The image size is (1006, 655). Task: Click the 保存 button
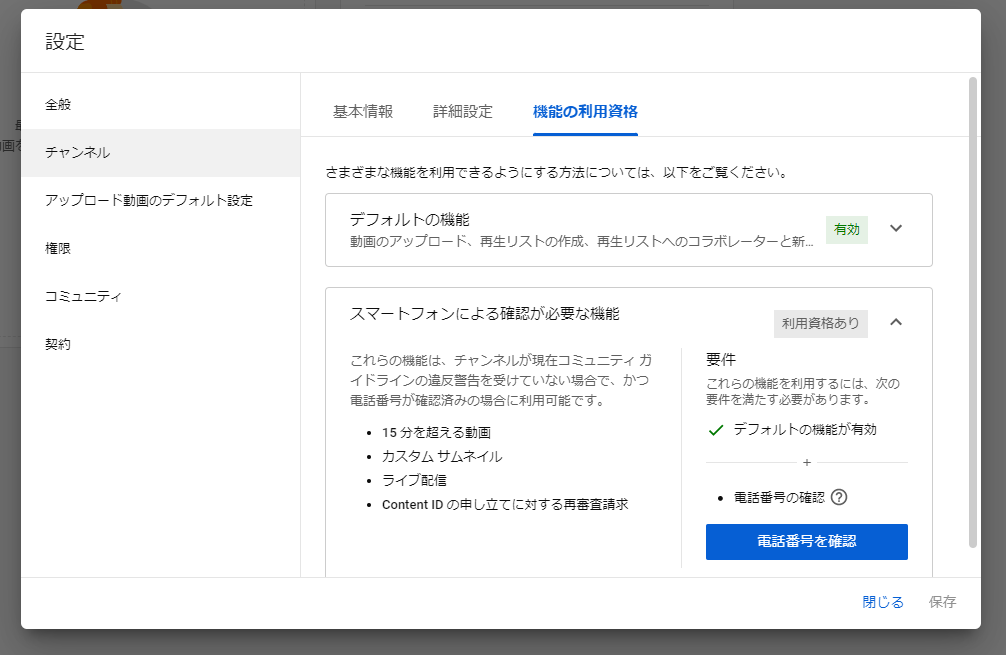click(942, 601)
